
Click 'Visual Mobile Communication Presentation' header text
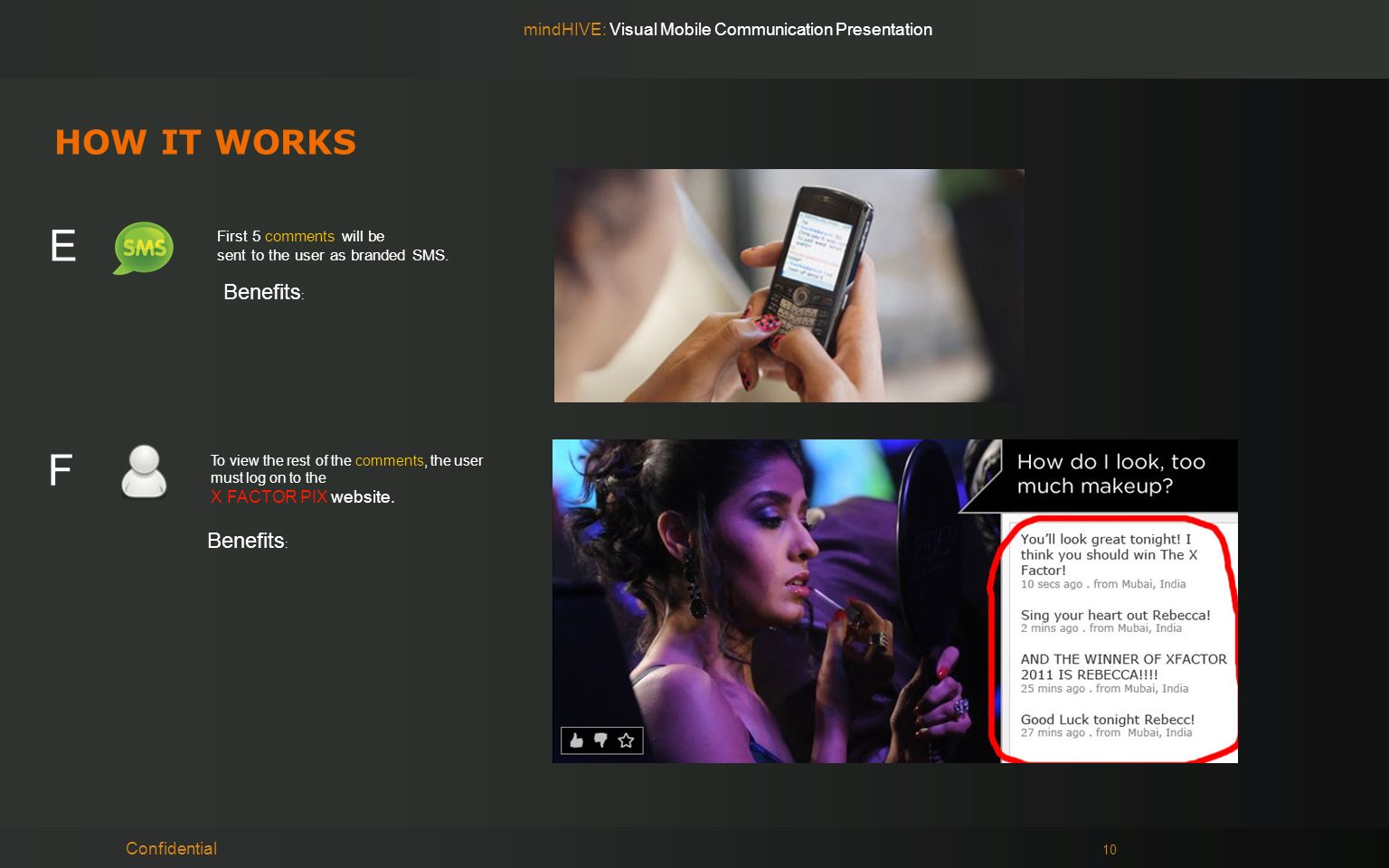770,29
